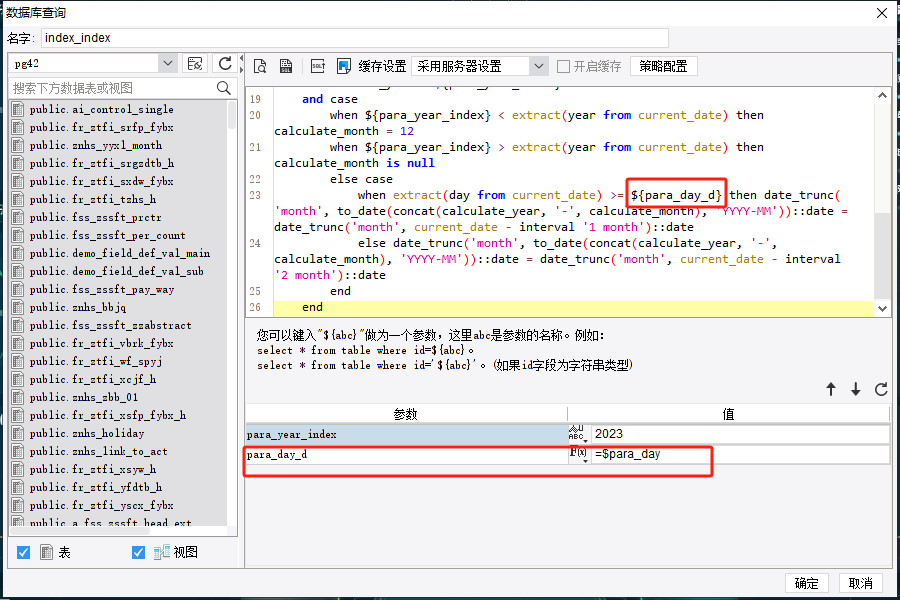This screenshot has width=900, height=600.
Task: Refresh parameter list with circular arrow icon
Action: (881, 389)
